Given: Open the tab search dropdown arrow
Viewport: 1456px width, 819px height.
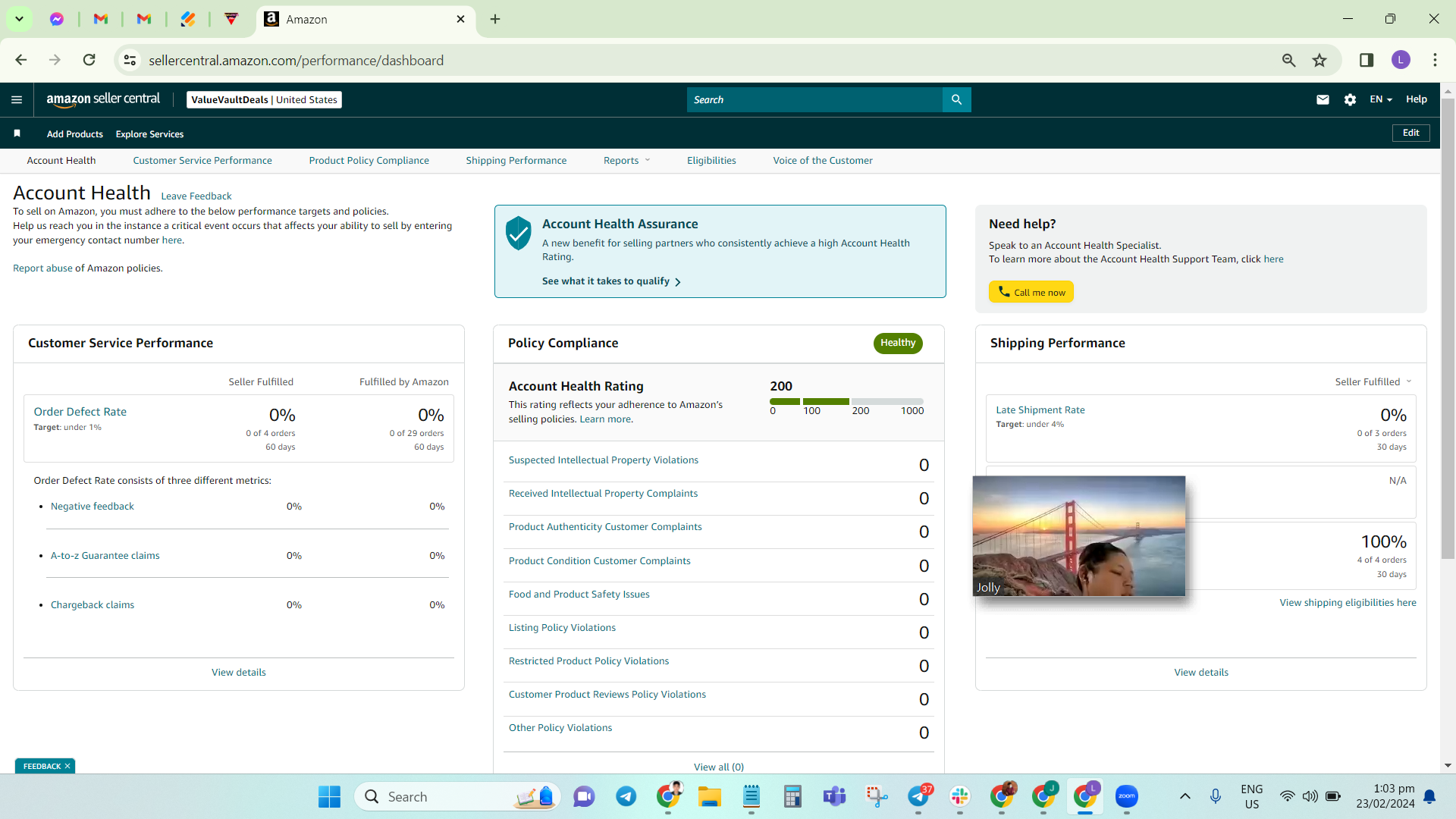Looking at the screenshot, I should click(x=19, y=19).
